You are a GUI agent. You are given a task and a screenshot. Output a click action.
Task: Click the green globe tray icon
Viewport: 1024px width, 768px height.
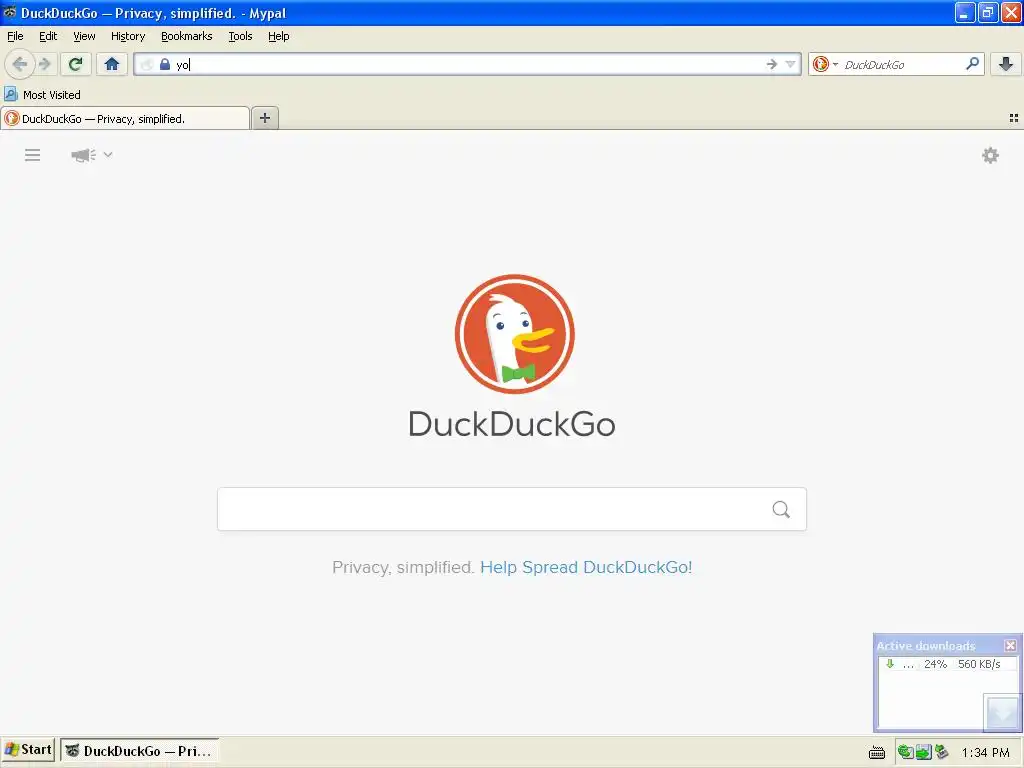(x=905, y=752)
